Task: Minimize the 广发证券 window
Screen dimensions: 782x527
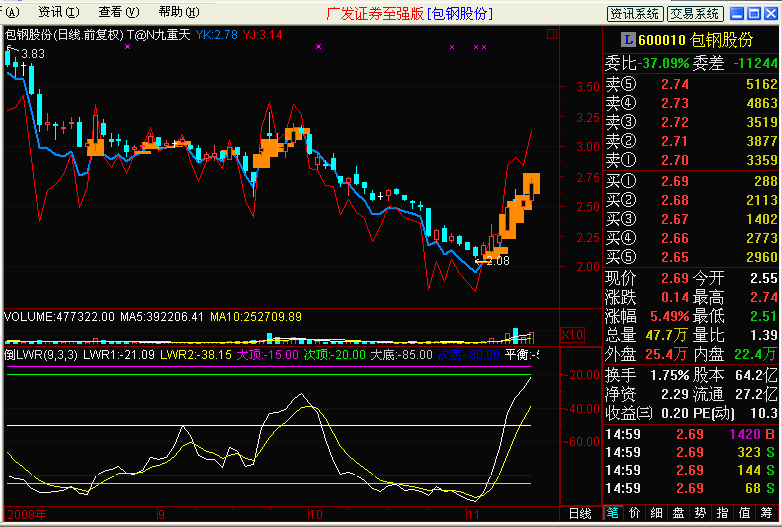Action: (737, 13)
